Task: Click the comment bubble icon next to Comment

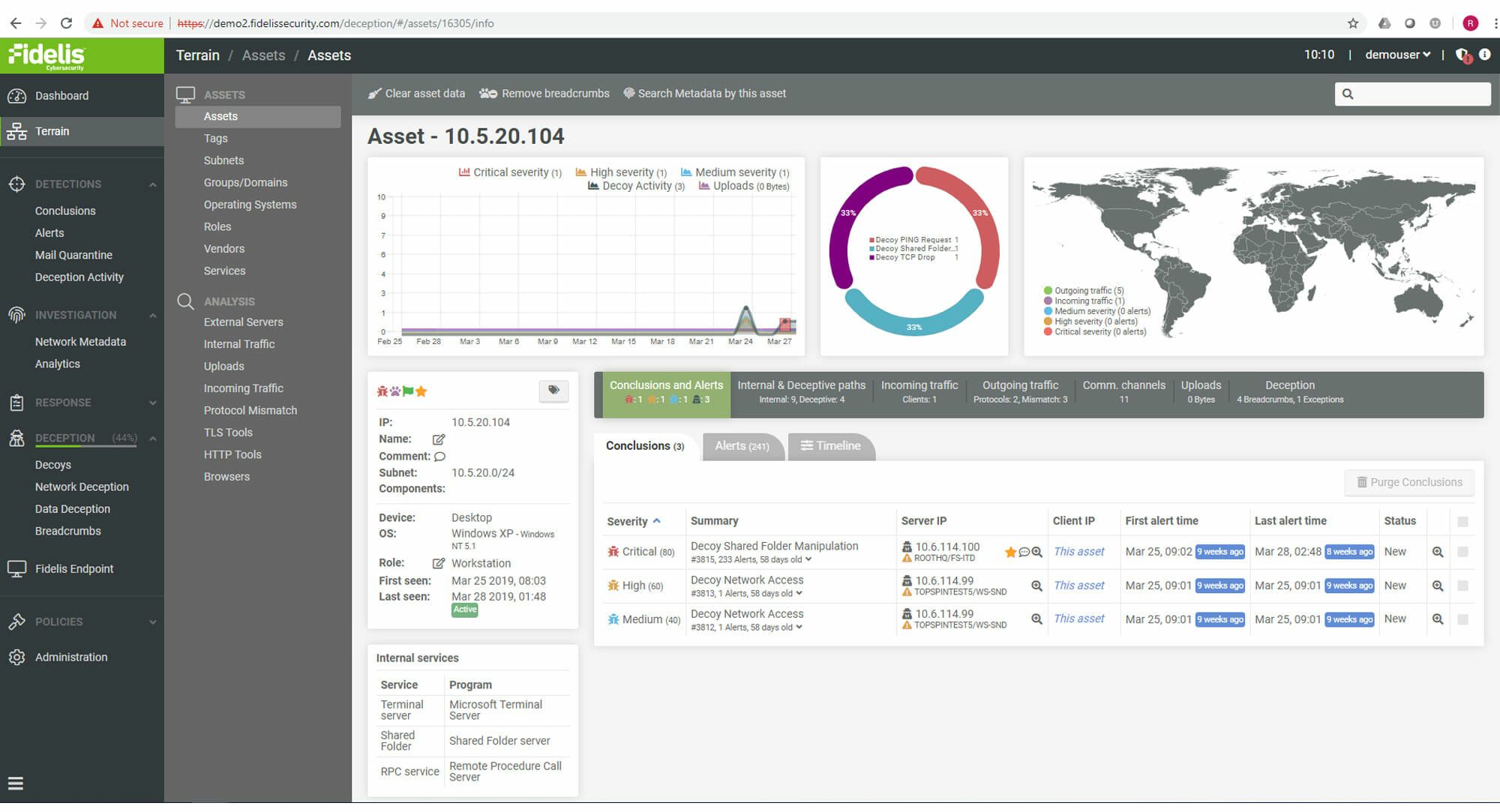Action: click(440, 457)
